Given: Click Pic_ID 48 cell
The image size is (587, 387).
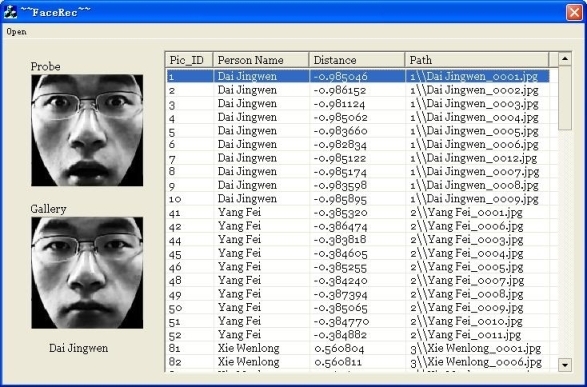Looking at the screenshot, I should tap(175, 280).
